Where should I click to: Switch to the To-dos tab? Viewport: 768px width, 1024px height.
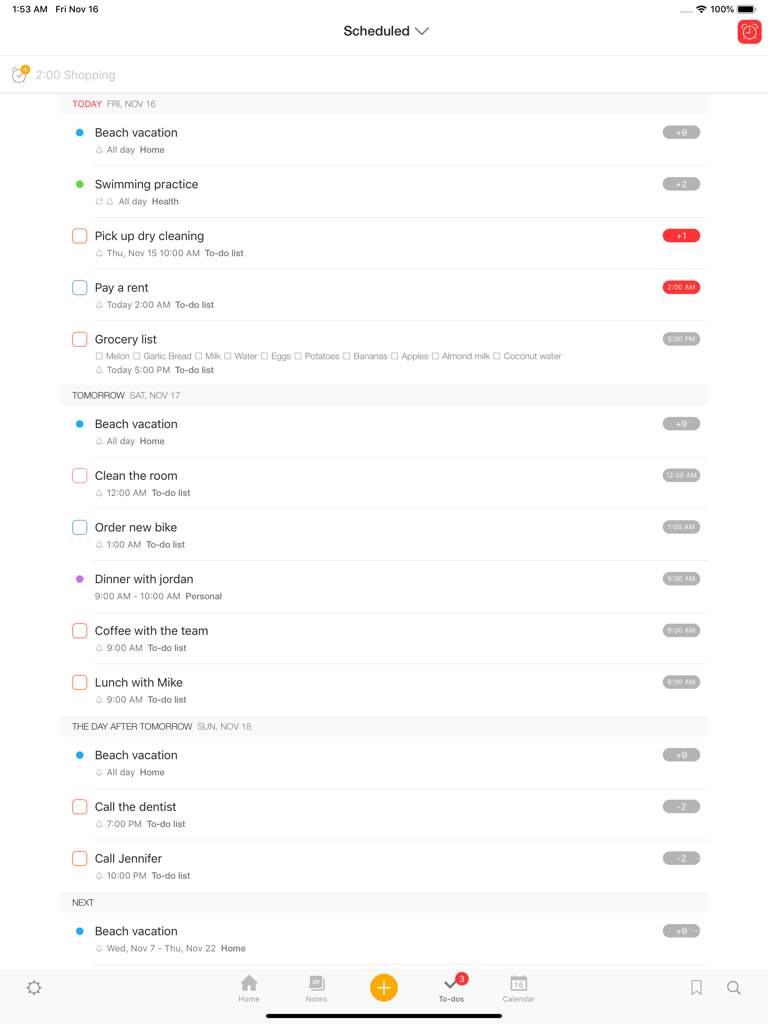click(452, 987)
